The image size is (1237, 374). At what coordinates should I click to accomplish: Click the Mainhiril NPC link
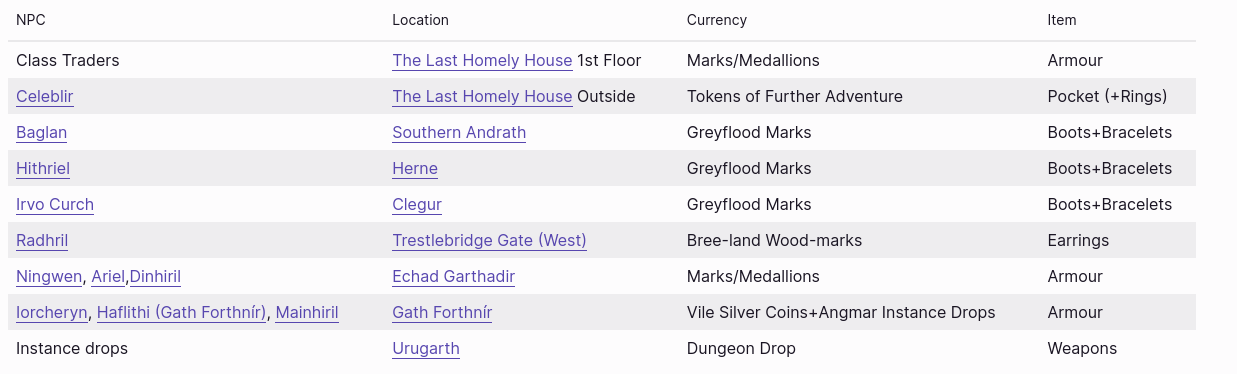pyautogui.click(x=307, y=313)
